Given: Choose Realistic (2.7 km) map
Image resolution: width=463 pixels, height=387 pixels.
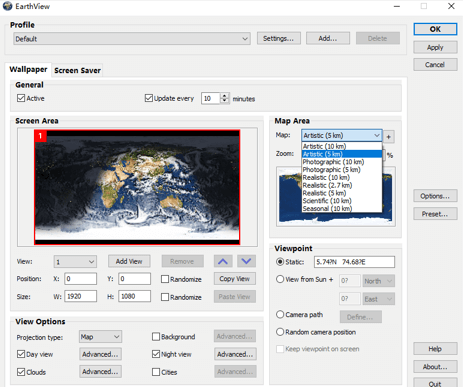Looking at the screenshot, I should 342,185.
